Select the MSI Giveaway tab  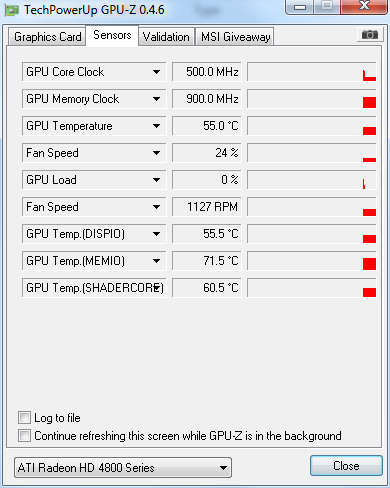235,37
